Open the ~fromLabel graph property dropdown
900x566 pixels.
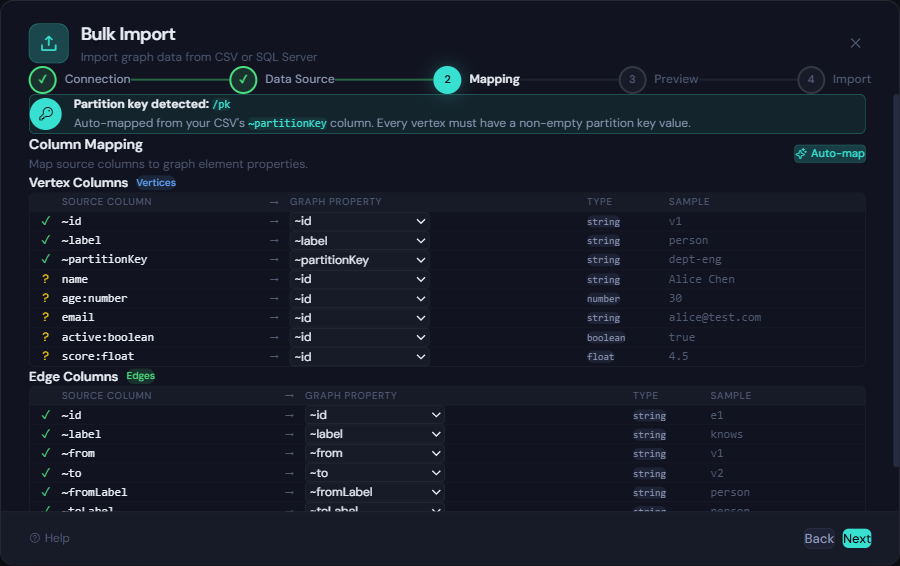375,493
